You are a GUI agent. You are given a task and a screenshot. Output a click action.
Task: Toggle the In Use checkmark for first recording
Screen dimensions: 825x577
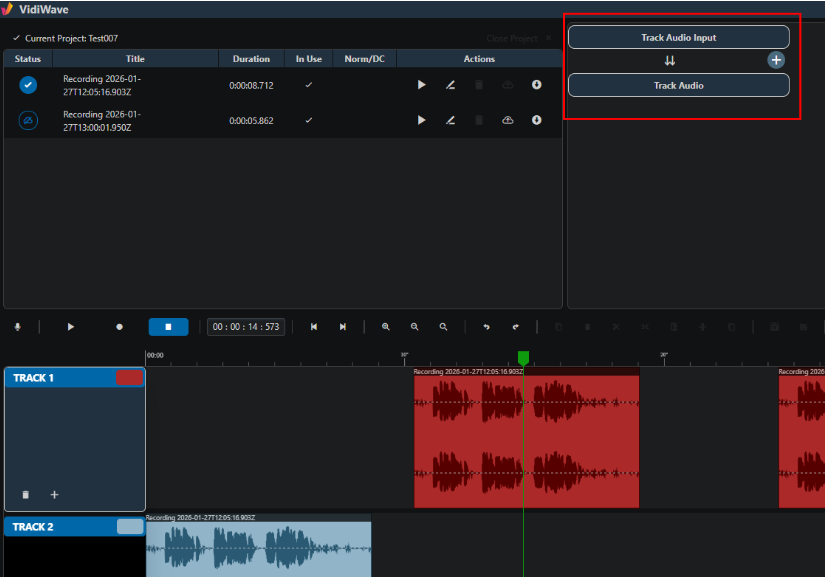tap(309, 85)
